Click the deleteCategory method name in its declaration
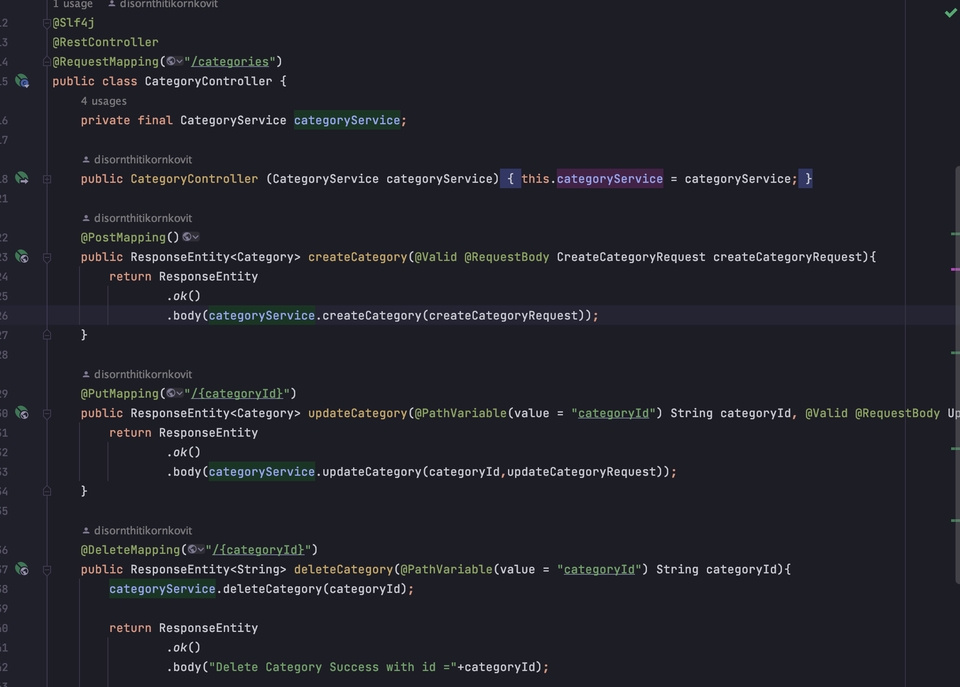Screen dimensions: 960x687 point(343,569)
